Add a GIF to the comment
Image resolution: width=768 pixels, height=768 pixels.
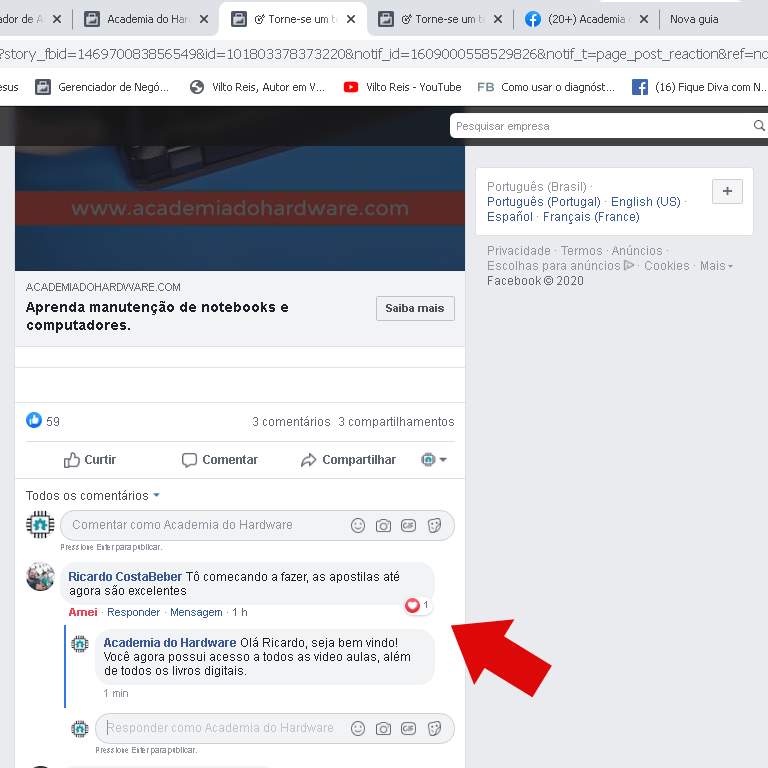(408, 526)
